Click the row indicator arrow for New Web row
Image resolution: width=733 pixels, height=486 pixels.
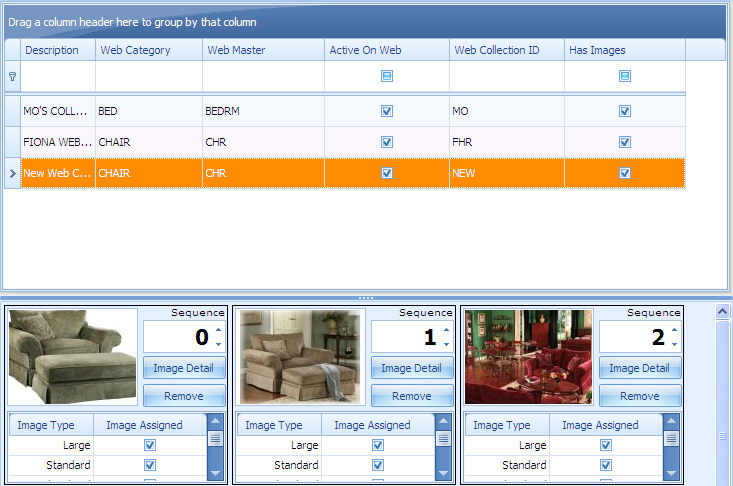coord(12,173)
